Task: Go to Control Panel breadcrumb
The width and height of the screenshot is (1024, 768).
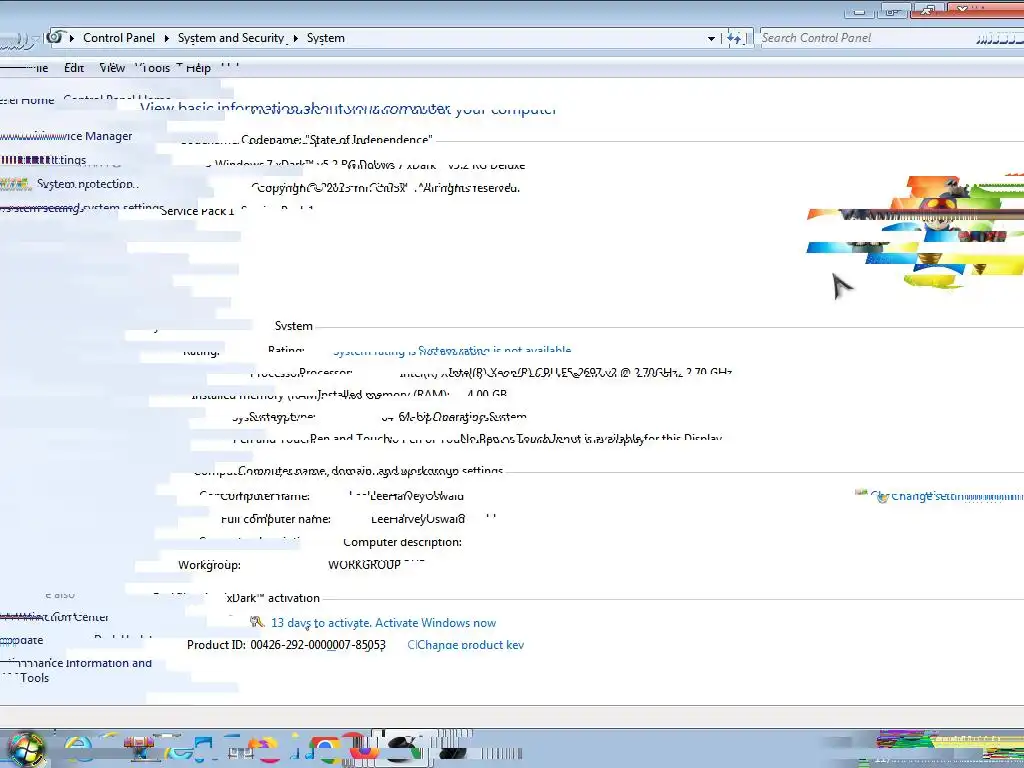Action: click(x=119, y=38)
